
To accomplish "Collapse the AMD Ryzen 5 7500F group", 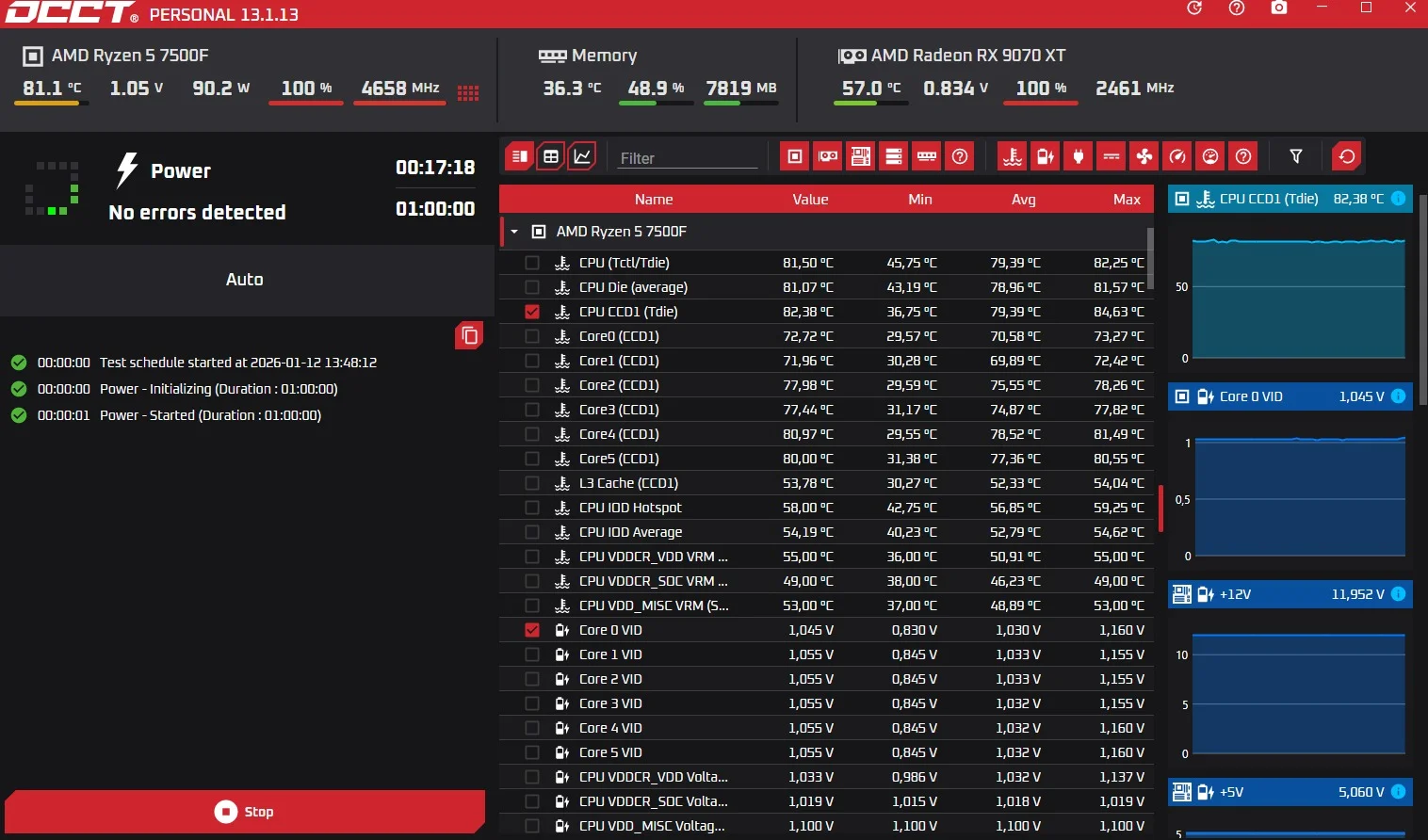I will 514,232.
